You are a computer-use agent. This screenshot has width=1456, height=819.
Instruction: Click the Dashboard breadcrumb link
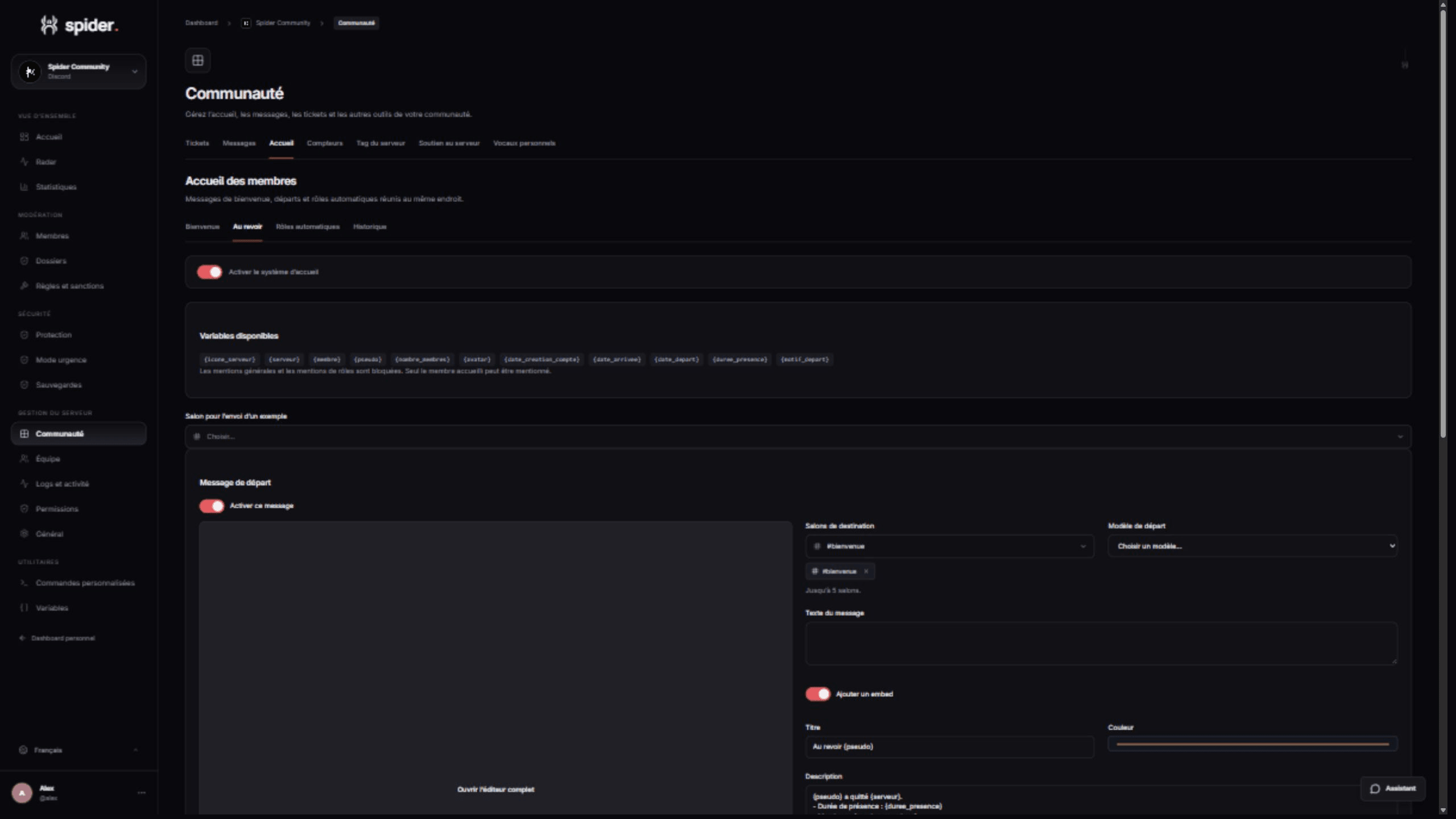click(x=201, y=23)
